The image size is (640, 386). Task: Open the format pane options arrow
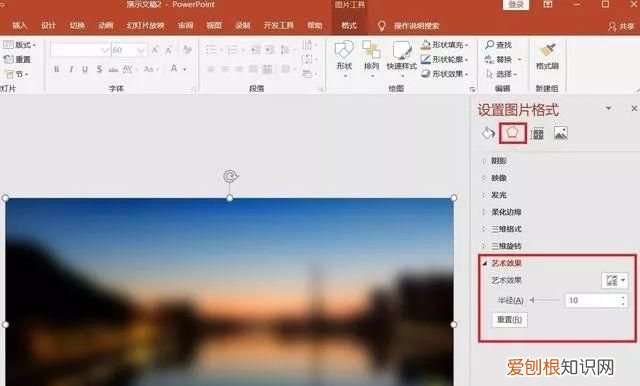(609, 108)
